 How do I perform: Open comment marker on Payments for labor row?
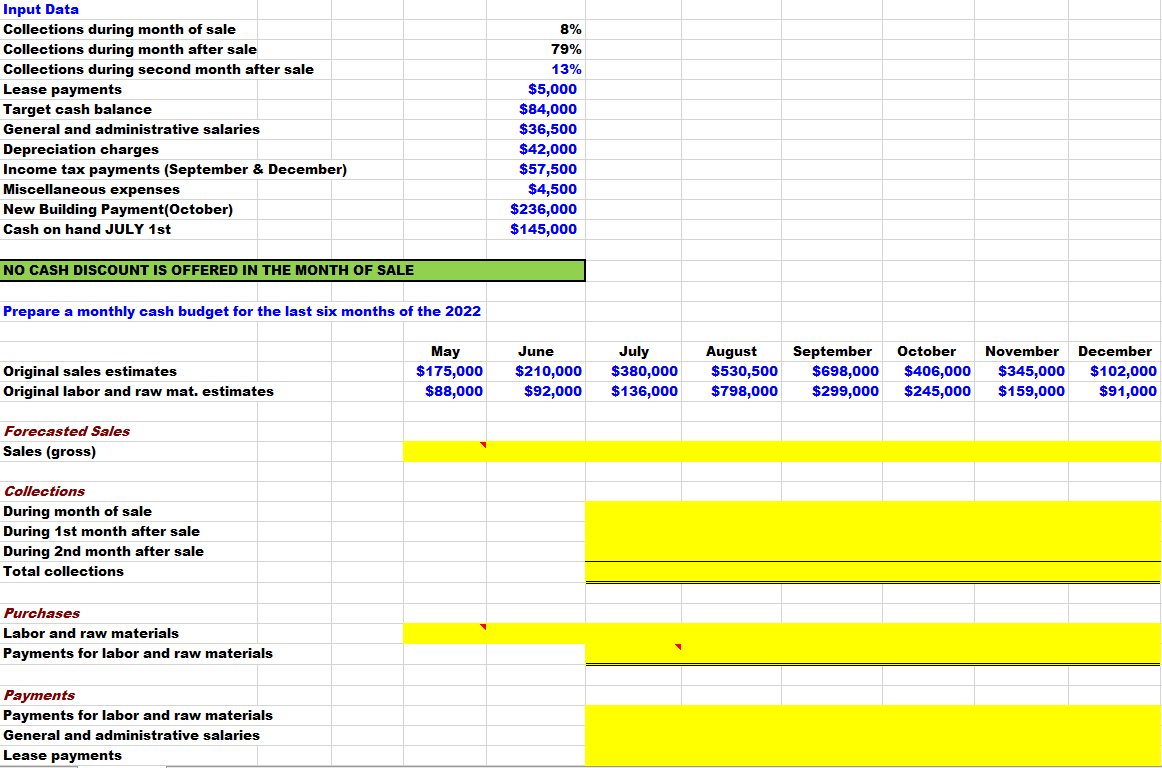pyautogui.click(x=678, y=647)
